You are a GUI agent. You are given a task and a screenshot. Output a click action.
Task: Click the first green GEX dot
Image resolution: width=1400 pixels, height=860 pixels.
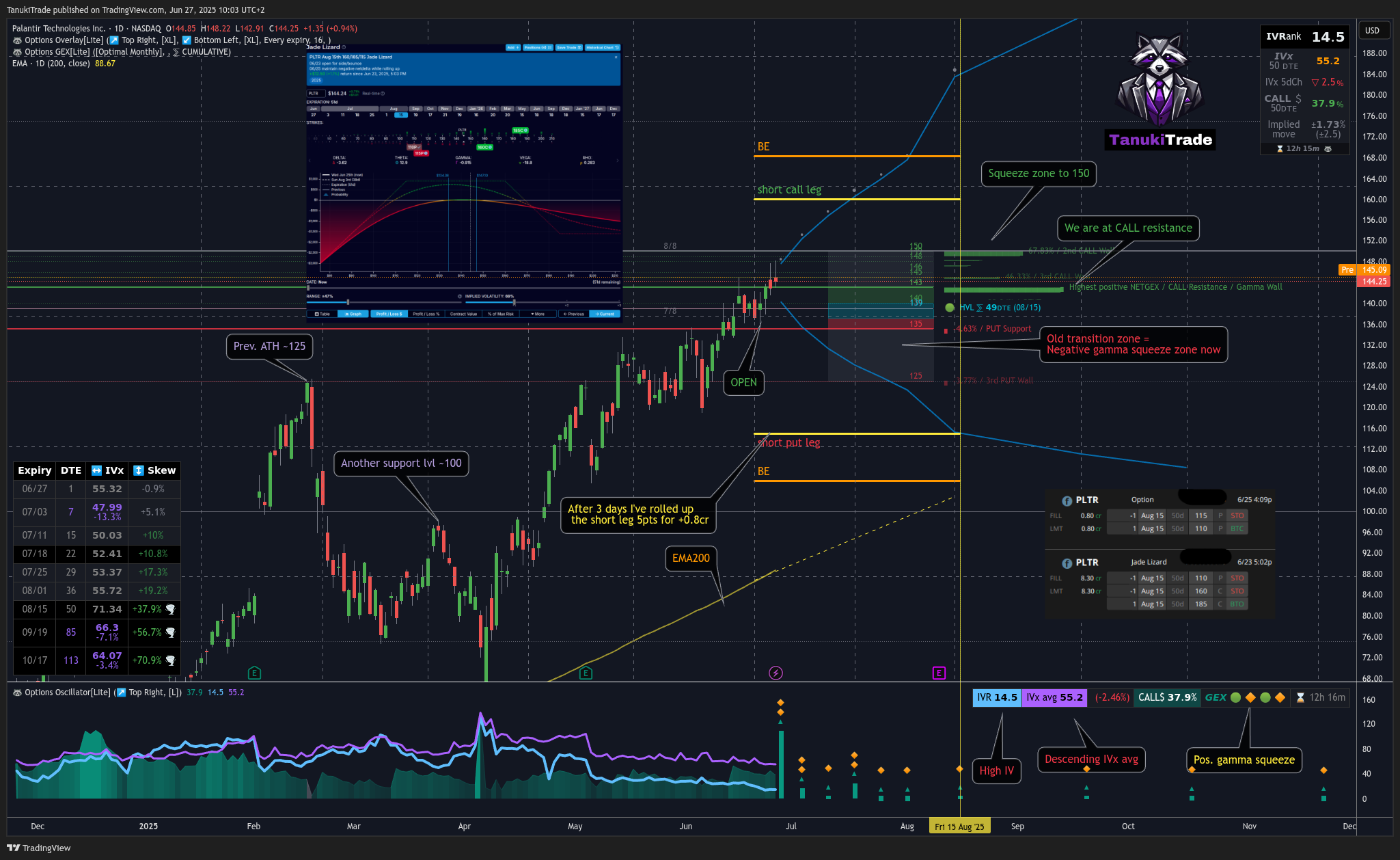click(x=1235, y=697)
